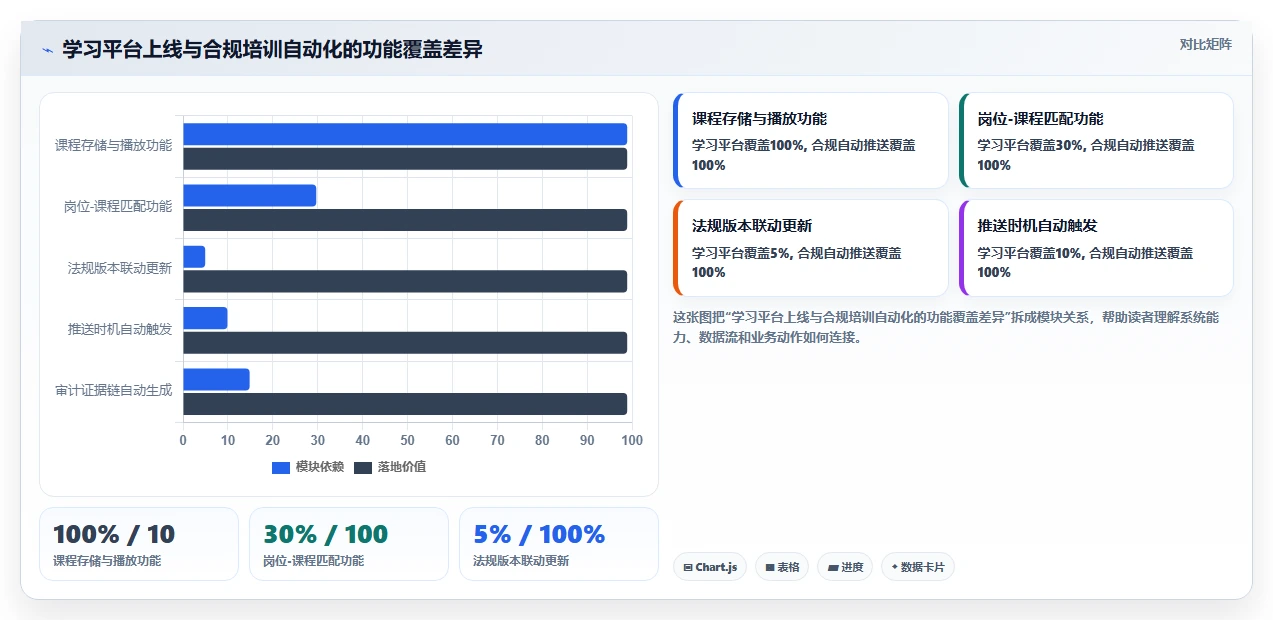Click the blue bar for 法规版本联动更新
This screenshot has height=620, width=1273.
tap(194, 257)
